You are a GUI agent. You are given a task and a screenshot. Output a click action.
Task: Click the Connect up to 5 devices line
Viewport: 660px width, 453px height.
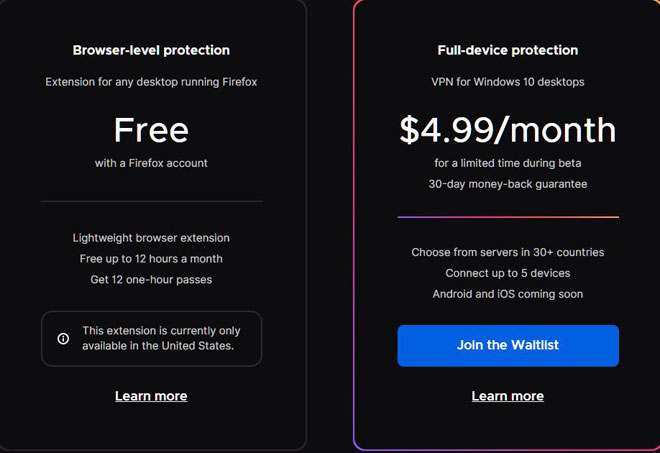click(508, 273)
